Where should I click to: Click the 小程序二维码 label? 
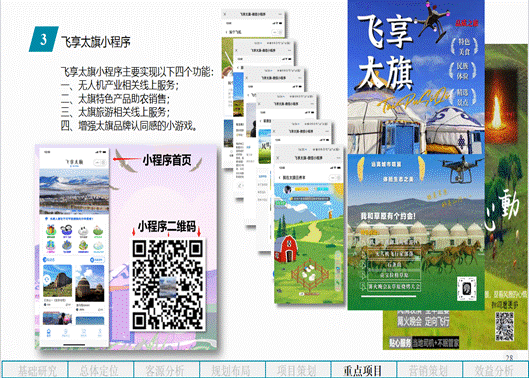click(167, 226)
